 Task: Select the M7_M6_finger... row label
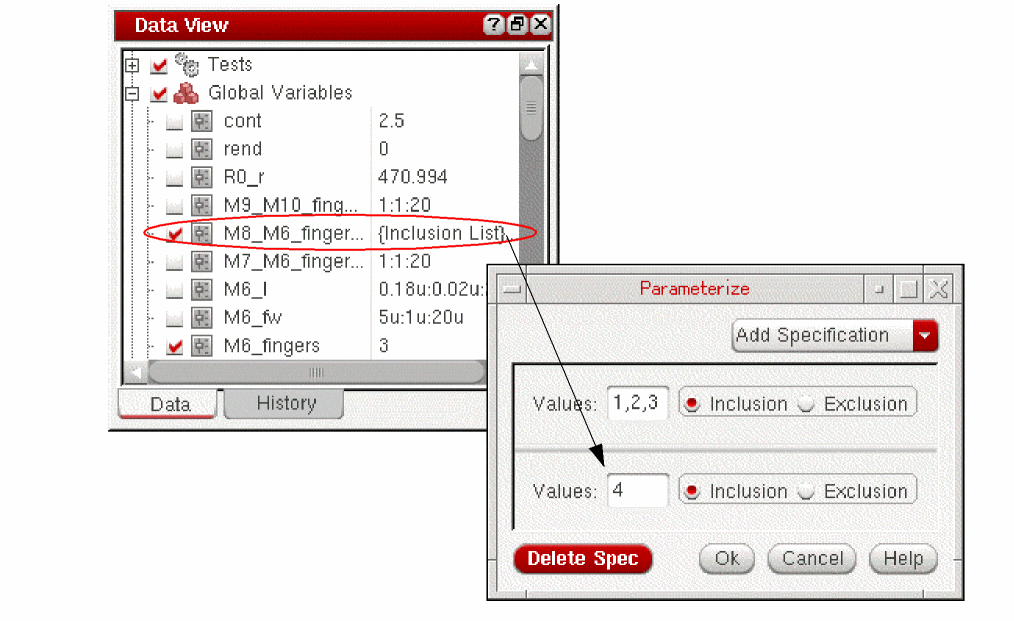(x=294, y=262)
